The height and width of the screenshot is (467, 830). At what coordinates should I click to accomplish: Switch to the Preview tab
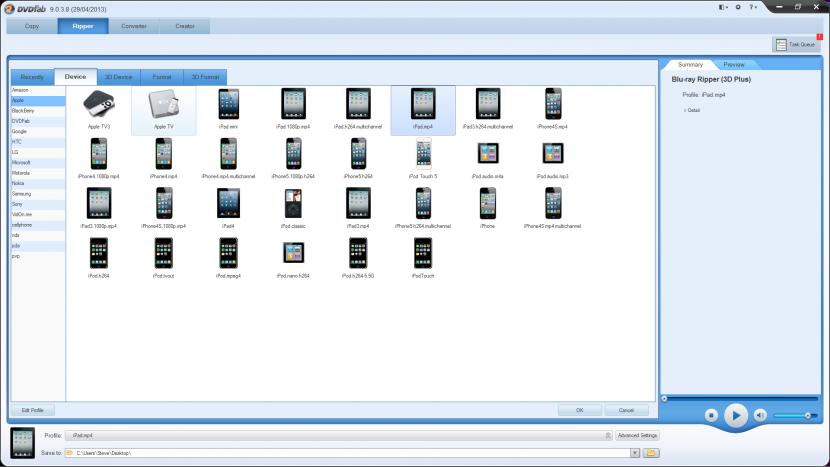point(734,65)
